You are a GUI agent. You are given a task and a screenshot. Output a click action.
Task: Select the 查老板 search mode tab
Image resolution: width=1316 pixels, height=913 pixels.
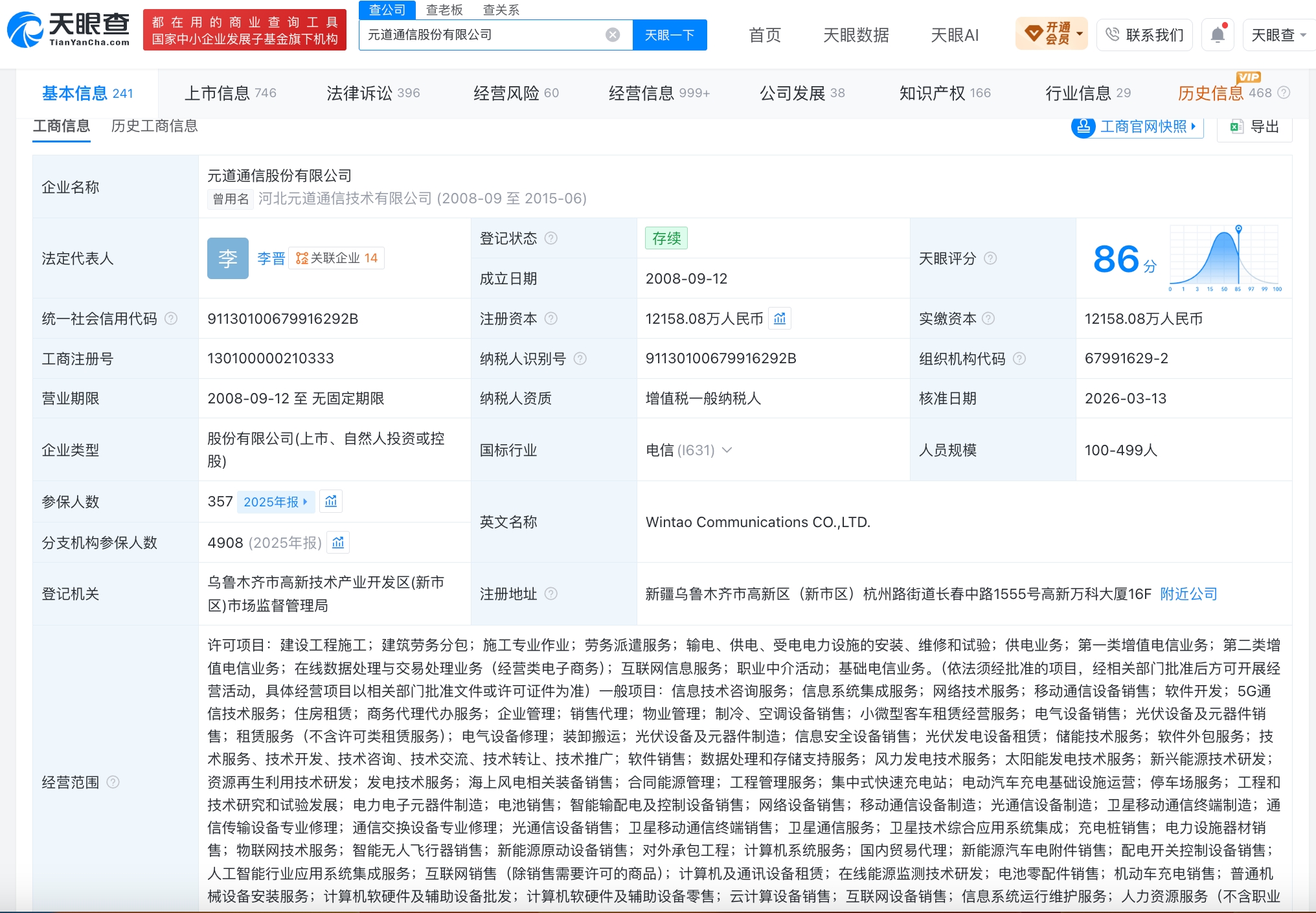pos(444,10)
